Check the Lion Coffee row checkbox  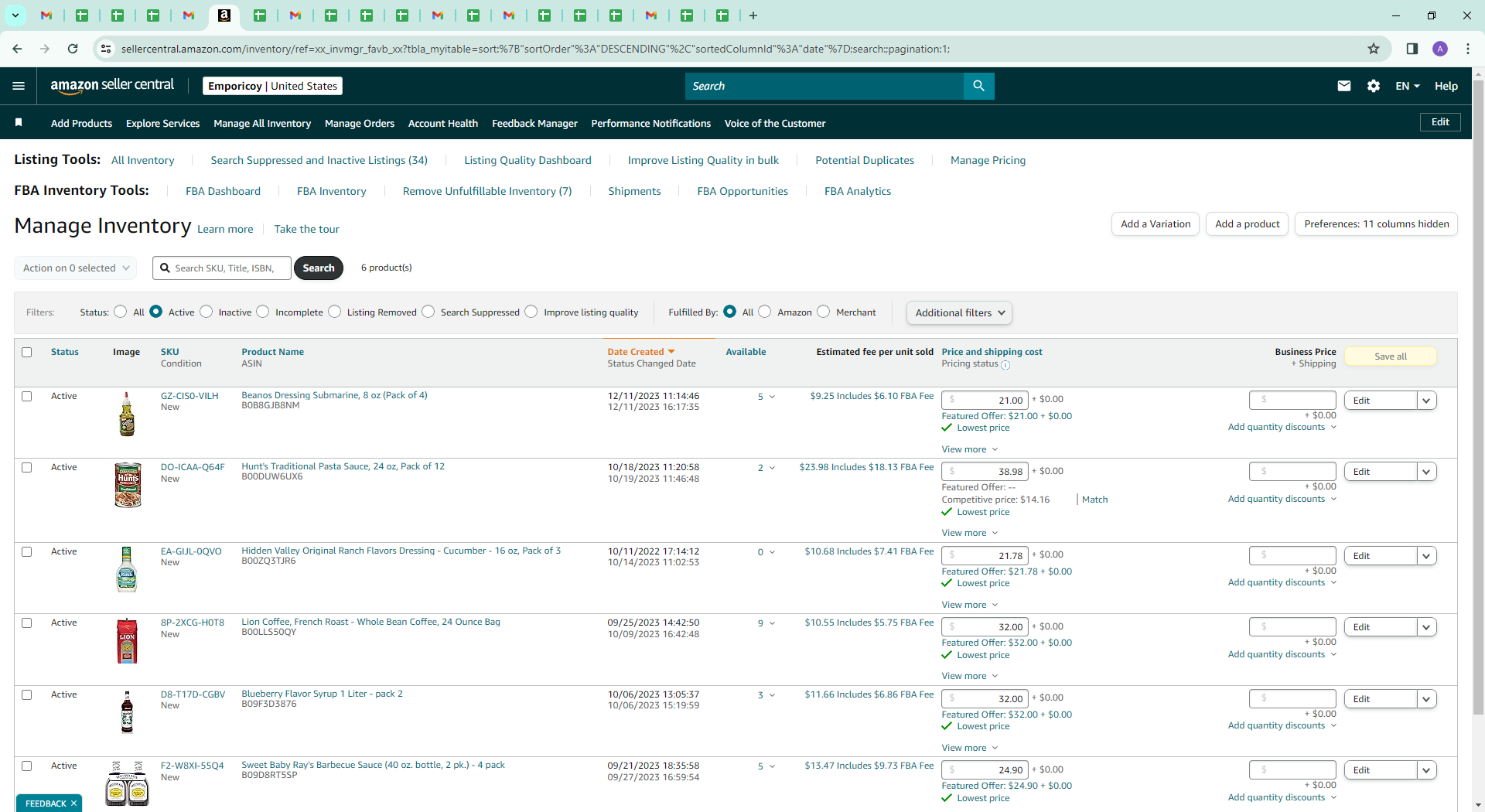(x=27, y=623)
